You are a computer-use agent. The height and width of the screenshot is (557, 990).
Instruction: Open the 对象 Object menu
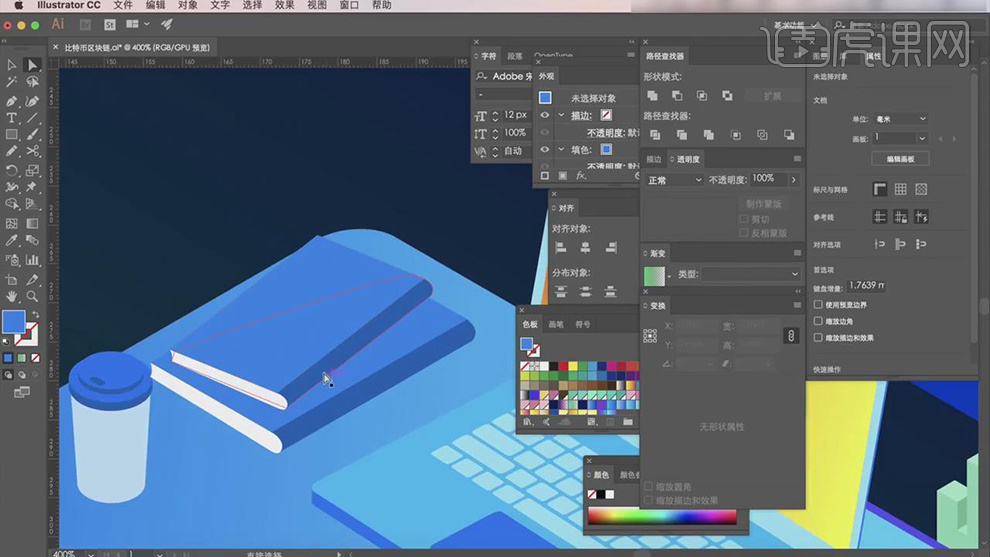[188, 5]
